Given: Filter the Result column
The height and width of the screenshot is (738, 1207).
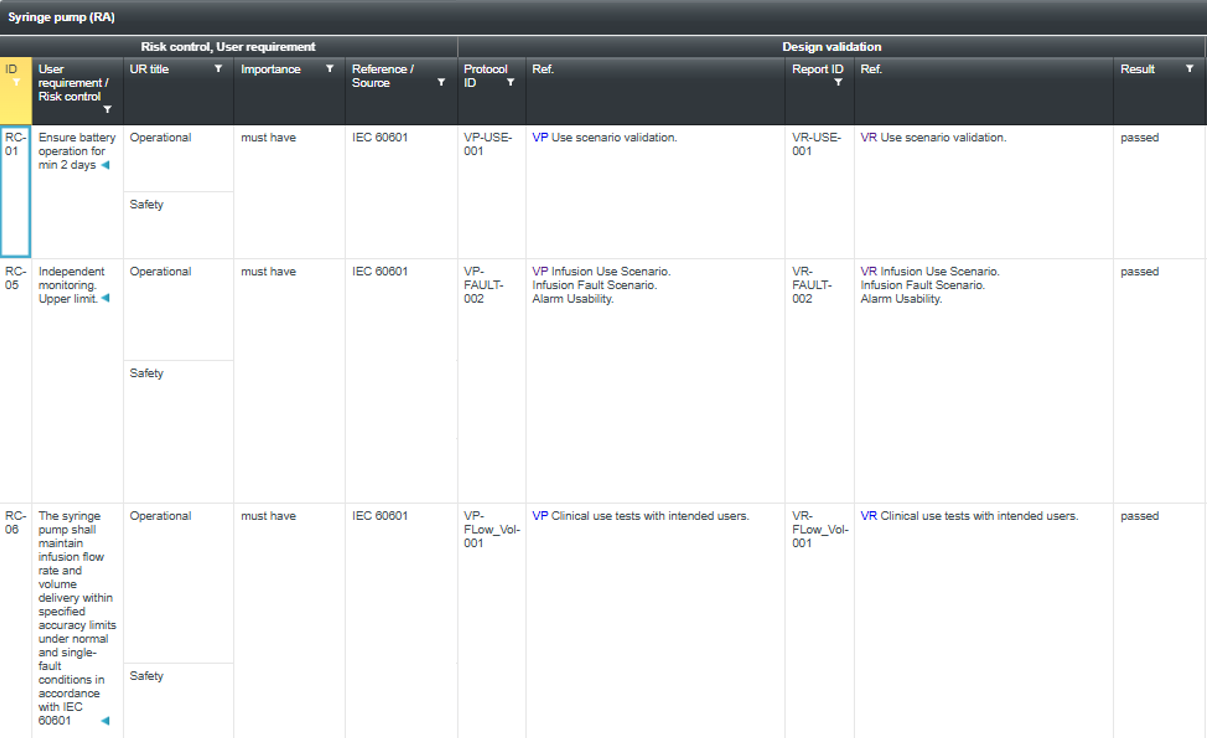Looking at the screenshot, I should [x=1189, y=69].
